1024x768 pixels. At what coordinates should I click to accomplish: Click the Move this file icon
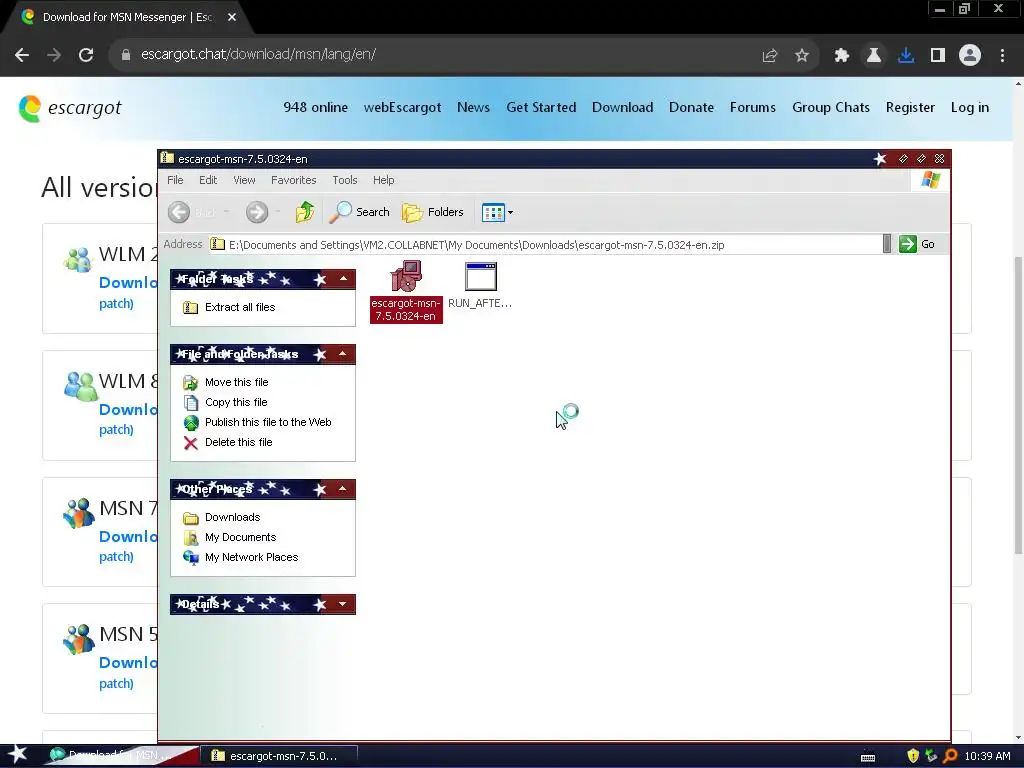(191, 383)
